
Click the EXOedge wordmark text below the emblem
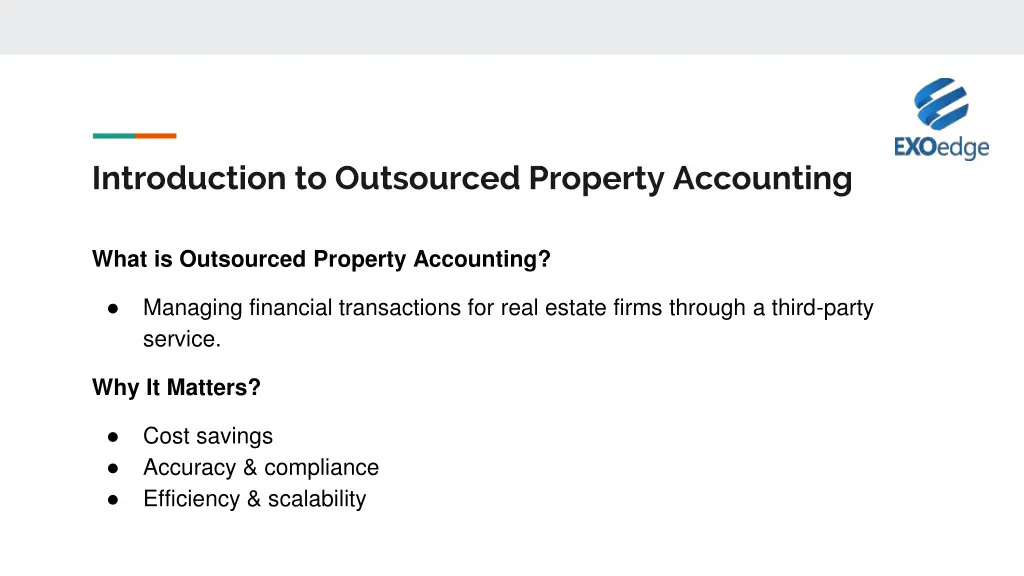[x=941, y=148]
